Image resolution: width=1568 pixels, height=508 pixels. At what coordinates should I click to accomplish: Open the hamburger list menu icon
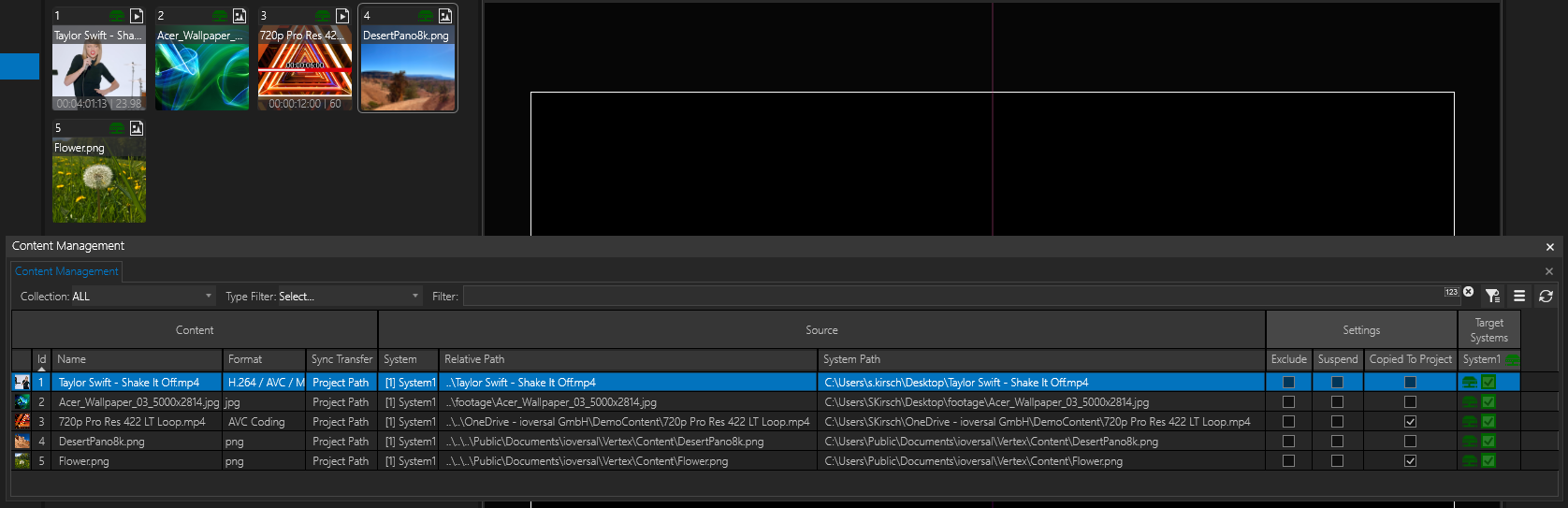coord(1519,296)
